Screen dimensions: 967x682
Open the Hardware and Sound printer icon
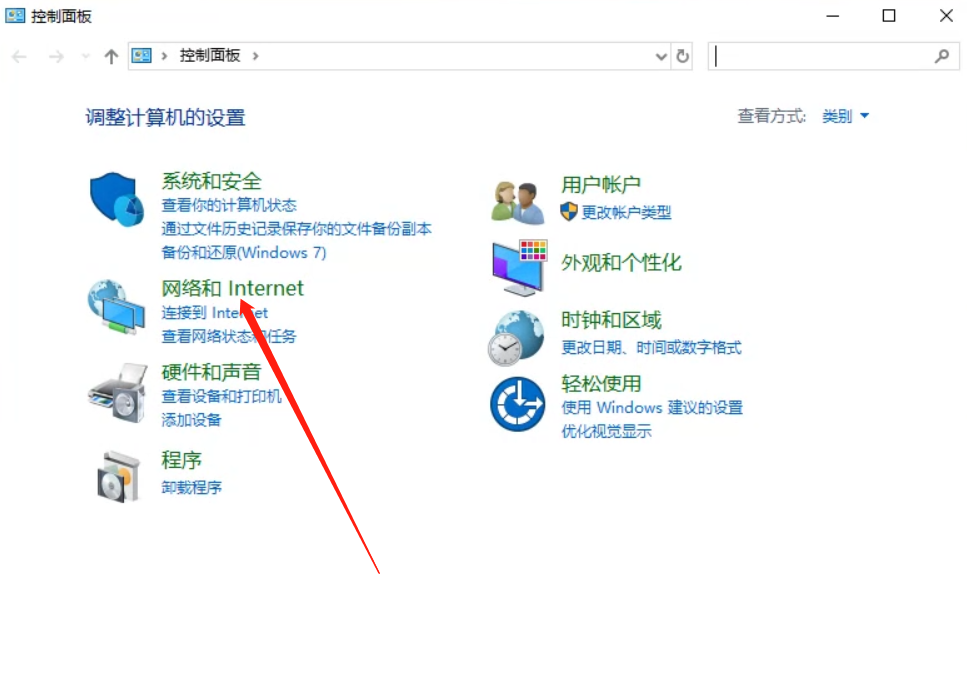point(118,393)
